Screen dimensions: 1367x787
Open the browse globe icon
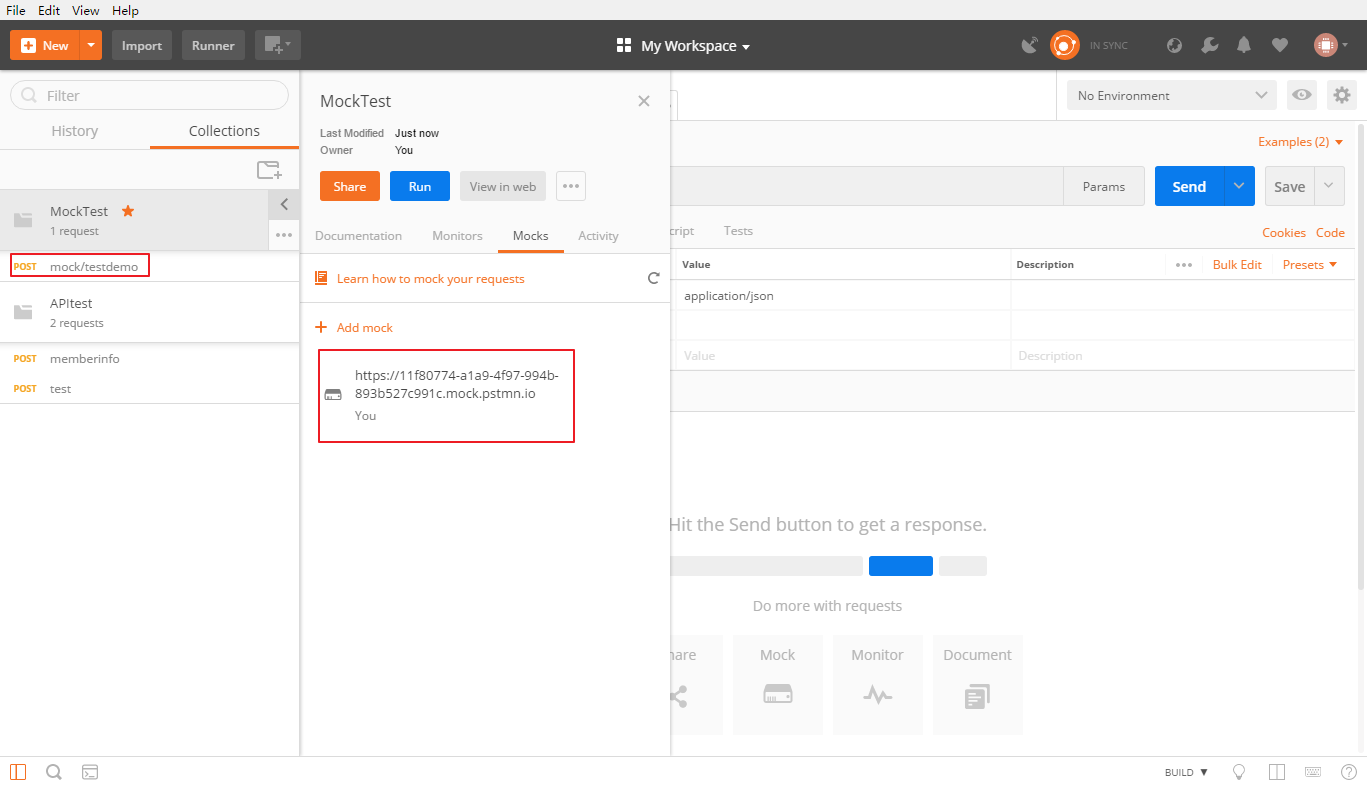[1175, 45]
